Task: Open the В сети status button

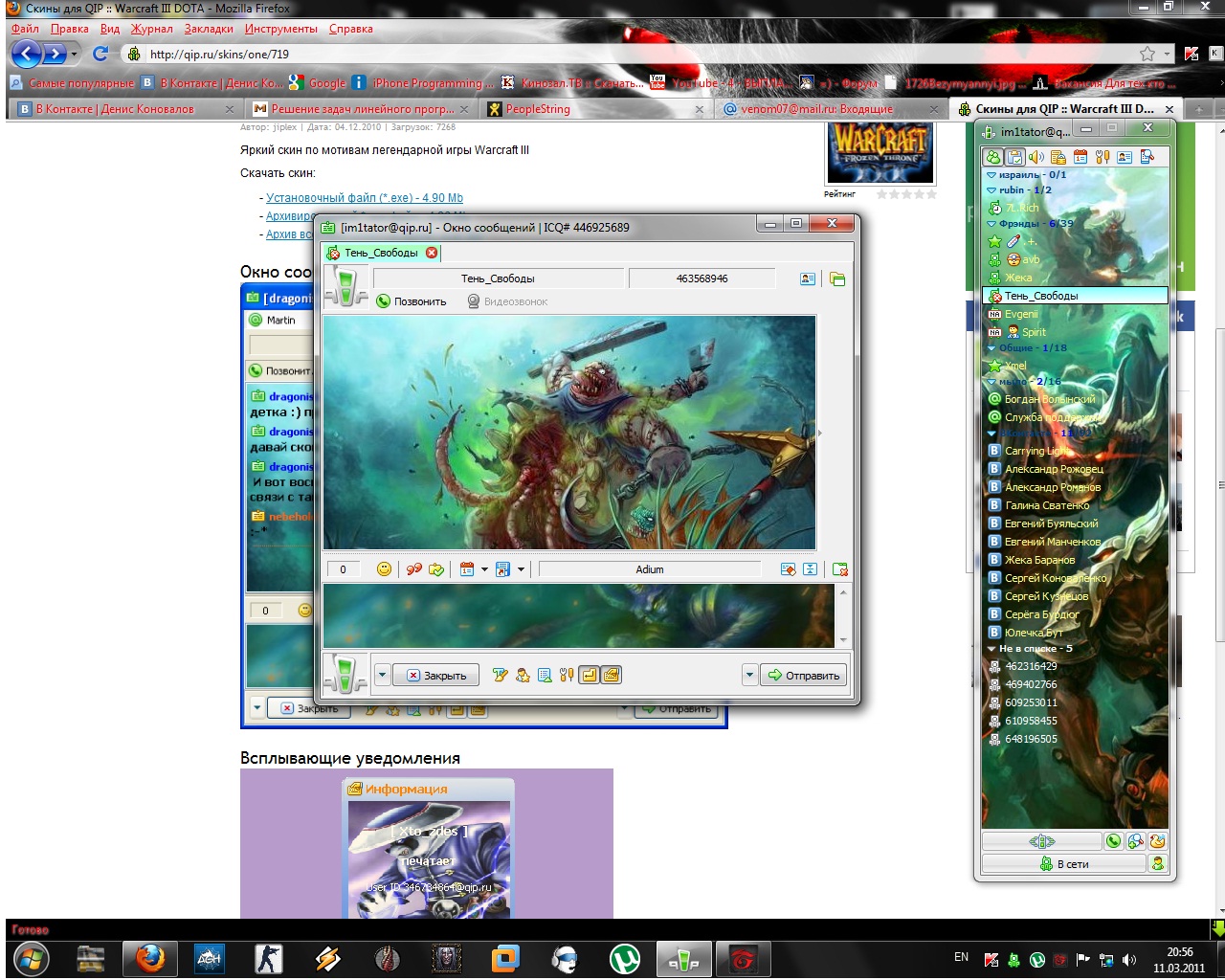Action: [x=1064, y=864]
